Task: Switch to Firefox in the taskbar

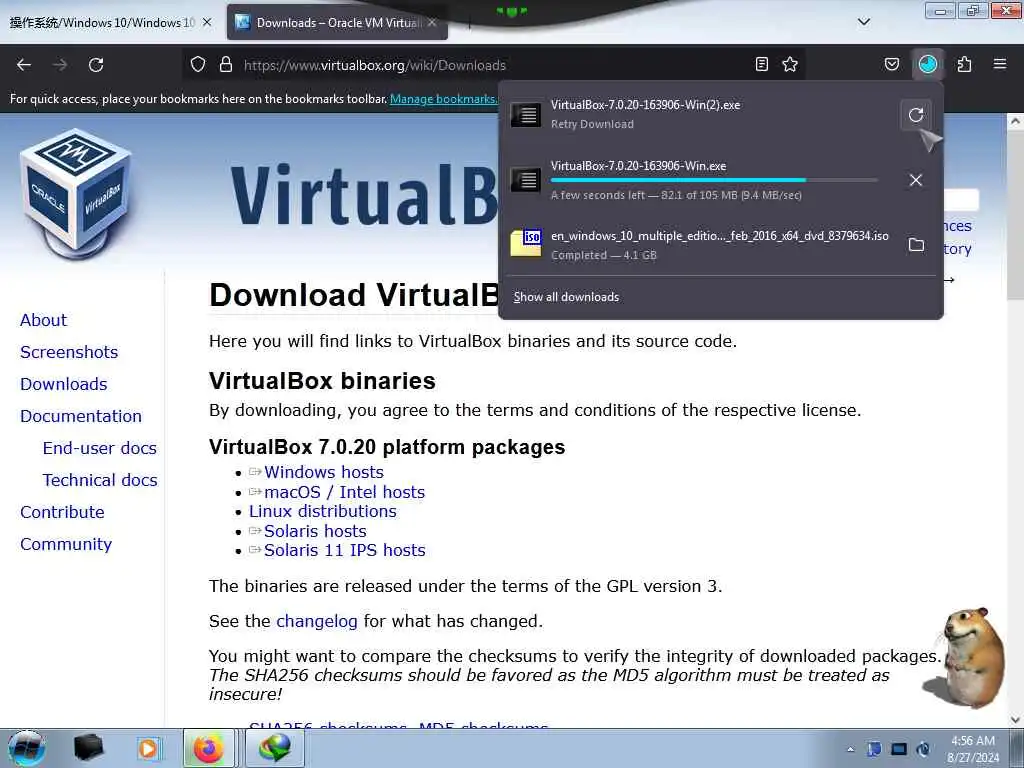Action: (x=208, y=748)
